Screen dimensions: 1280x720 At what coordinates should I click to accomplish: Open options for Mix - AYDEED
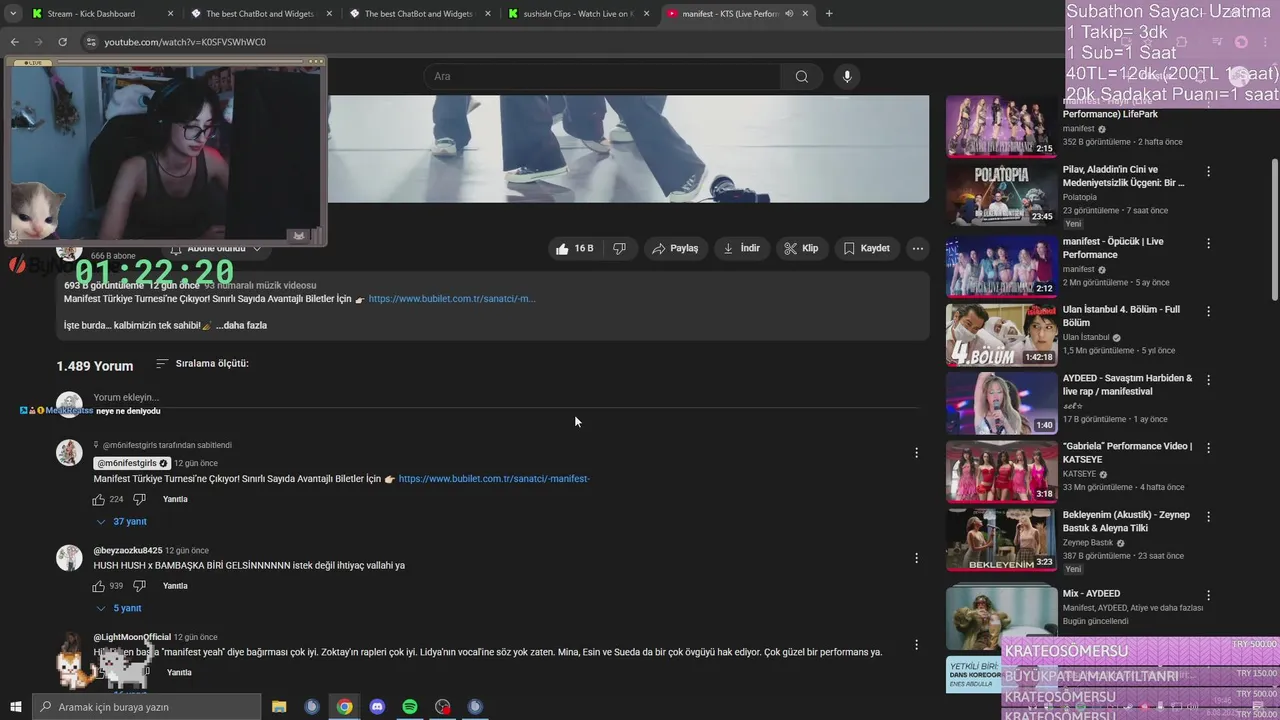coord(1208,595)
